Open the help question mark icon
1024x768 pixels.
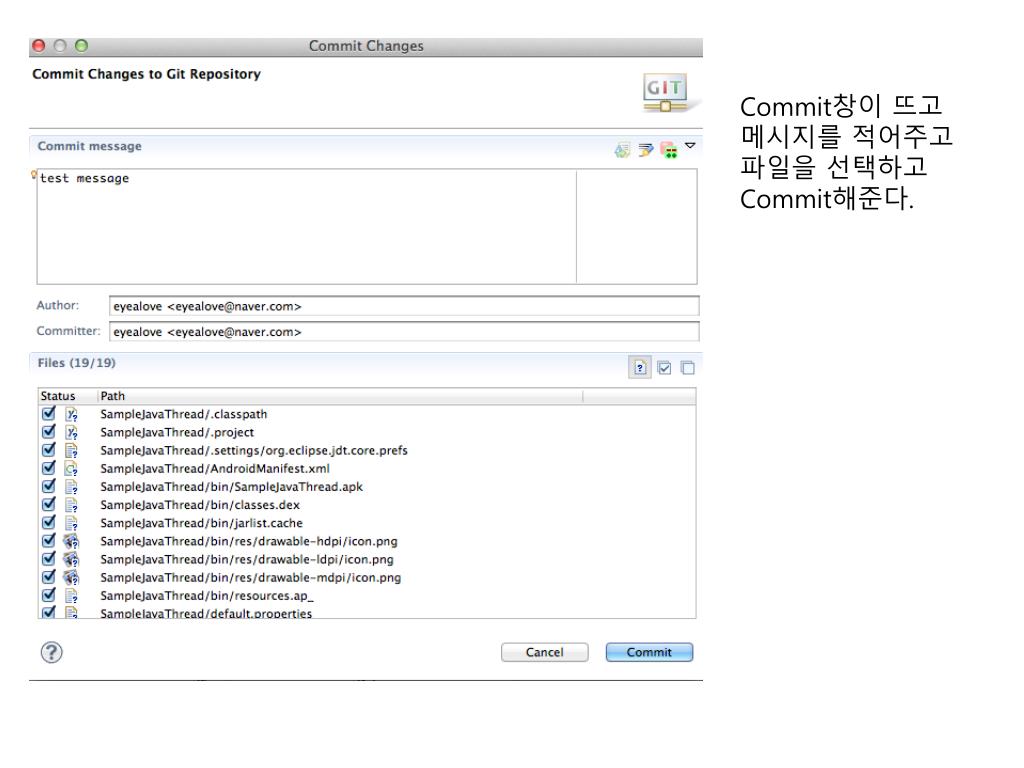pyautogui.click(x=52, y=652)
